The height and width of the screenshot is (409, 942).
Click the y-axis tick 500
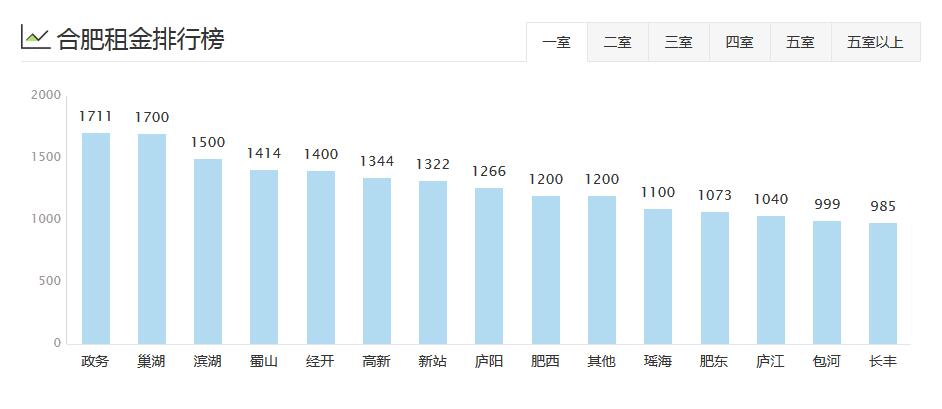[x=50, y=281]
